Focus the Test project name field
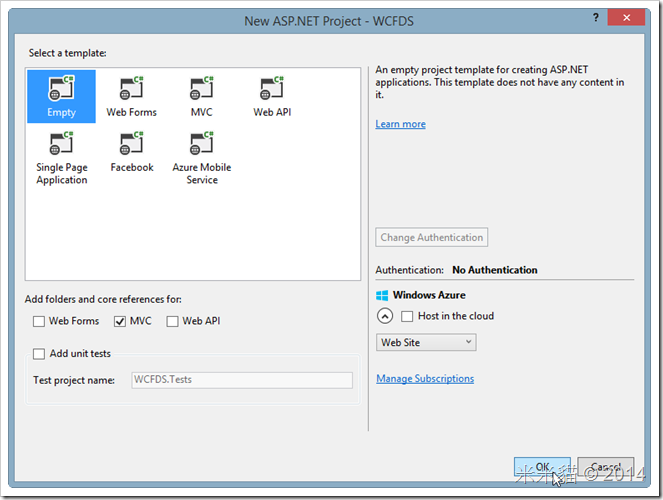The height and width of the screenshot is (500, 663). tap(242, 380)
